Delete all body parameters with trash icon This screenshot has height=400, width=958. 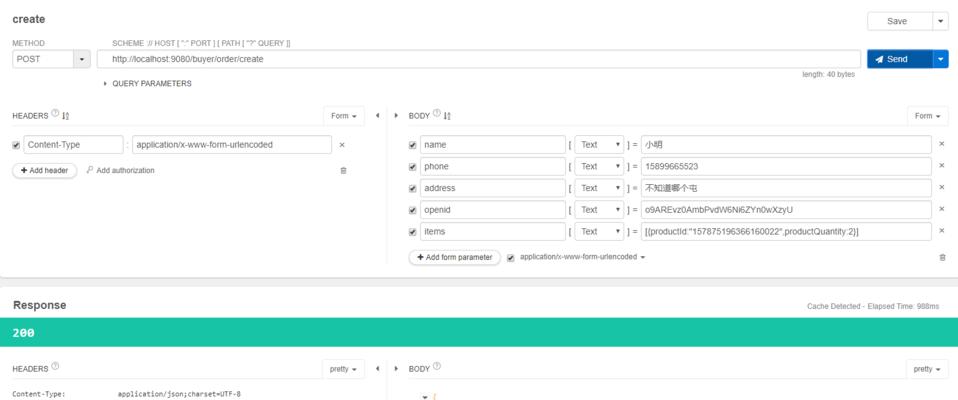(x=942, y=258)
